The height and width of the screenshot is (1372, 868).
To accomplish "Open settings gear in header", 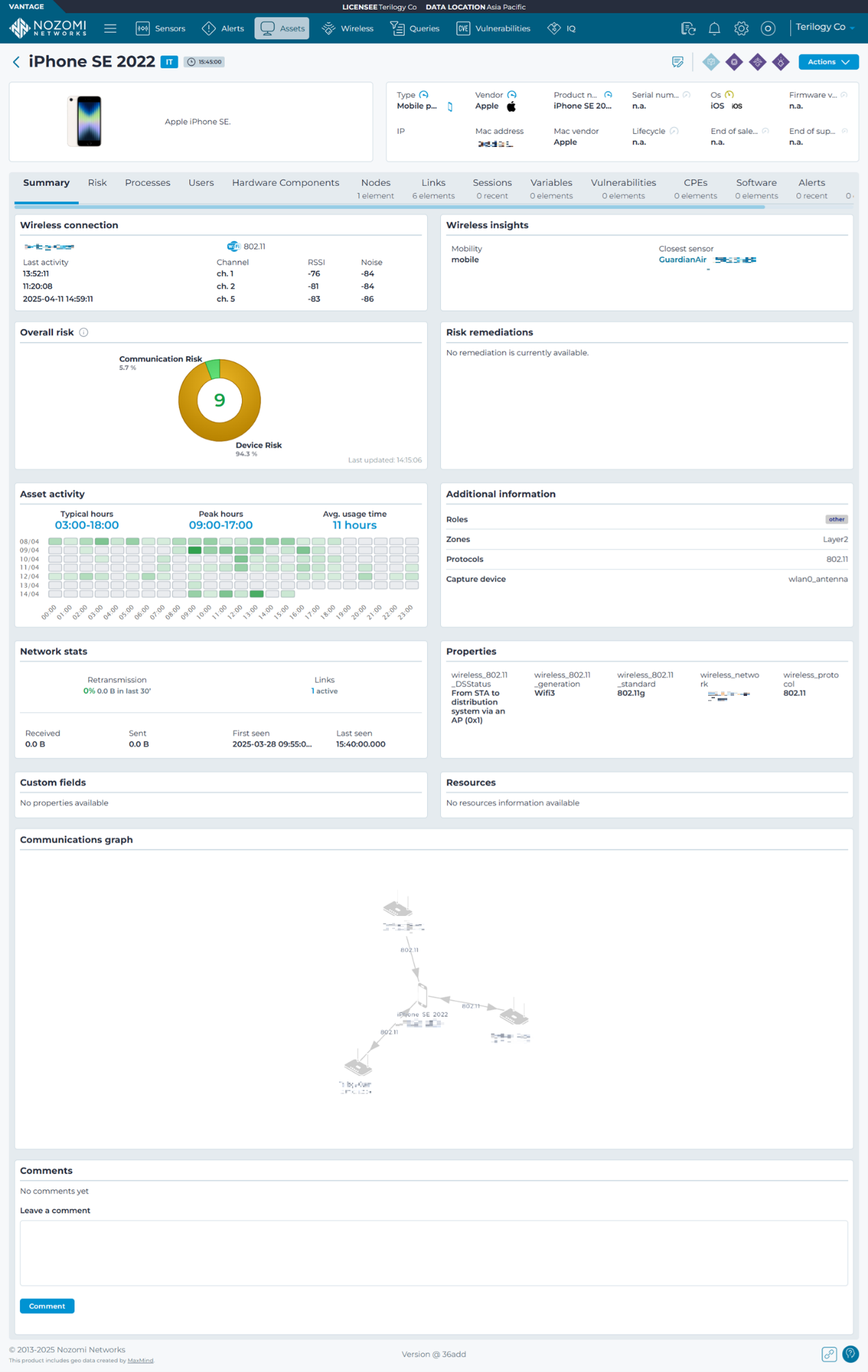I will 742,29.
